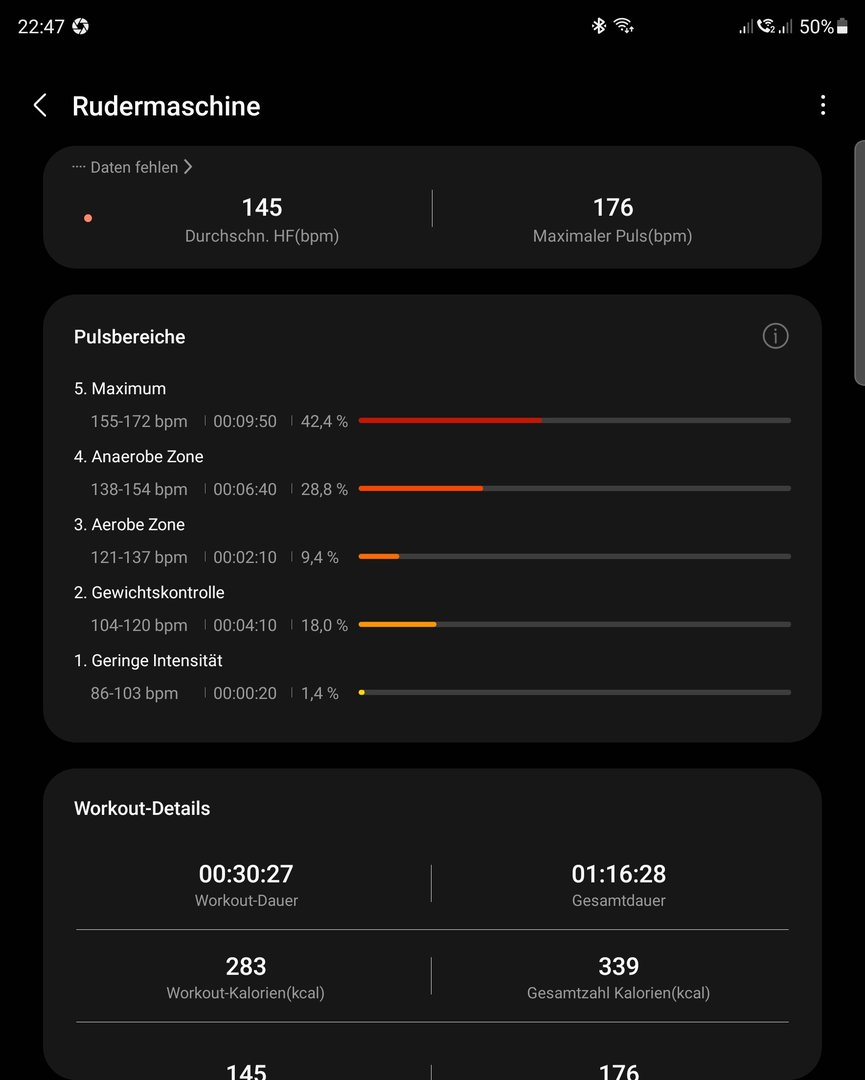Viewport: 865px width, 1080px height.
Task: Expand the Daten fehlen chevron
Action: [187, 167]
